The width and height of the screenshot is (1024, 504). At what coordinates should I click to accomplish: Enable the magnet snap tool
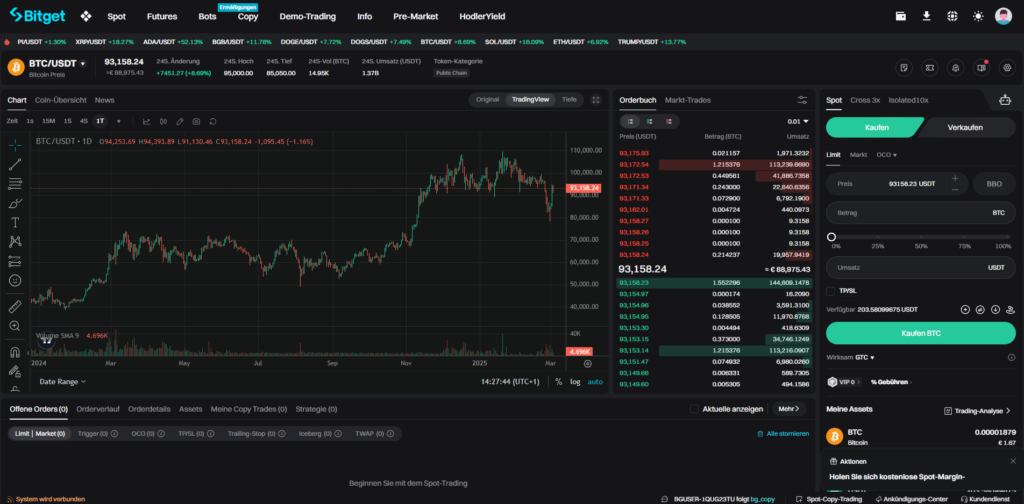(15, 352)
